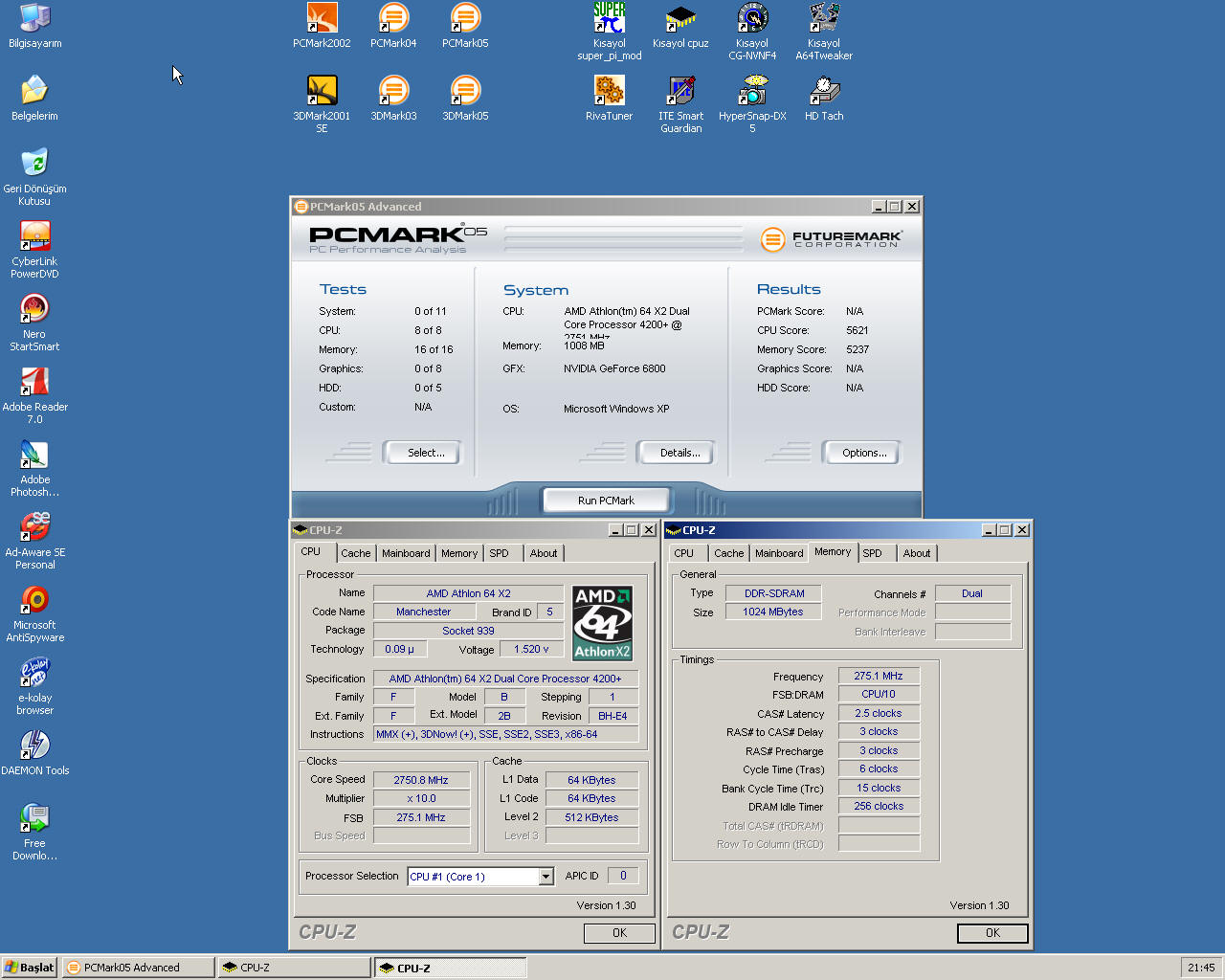The height and width of the screenshot is (980, 1225).
Task: Click Memory Score value 5237
Action: click(x=857, y=349)
